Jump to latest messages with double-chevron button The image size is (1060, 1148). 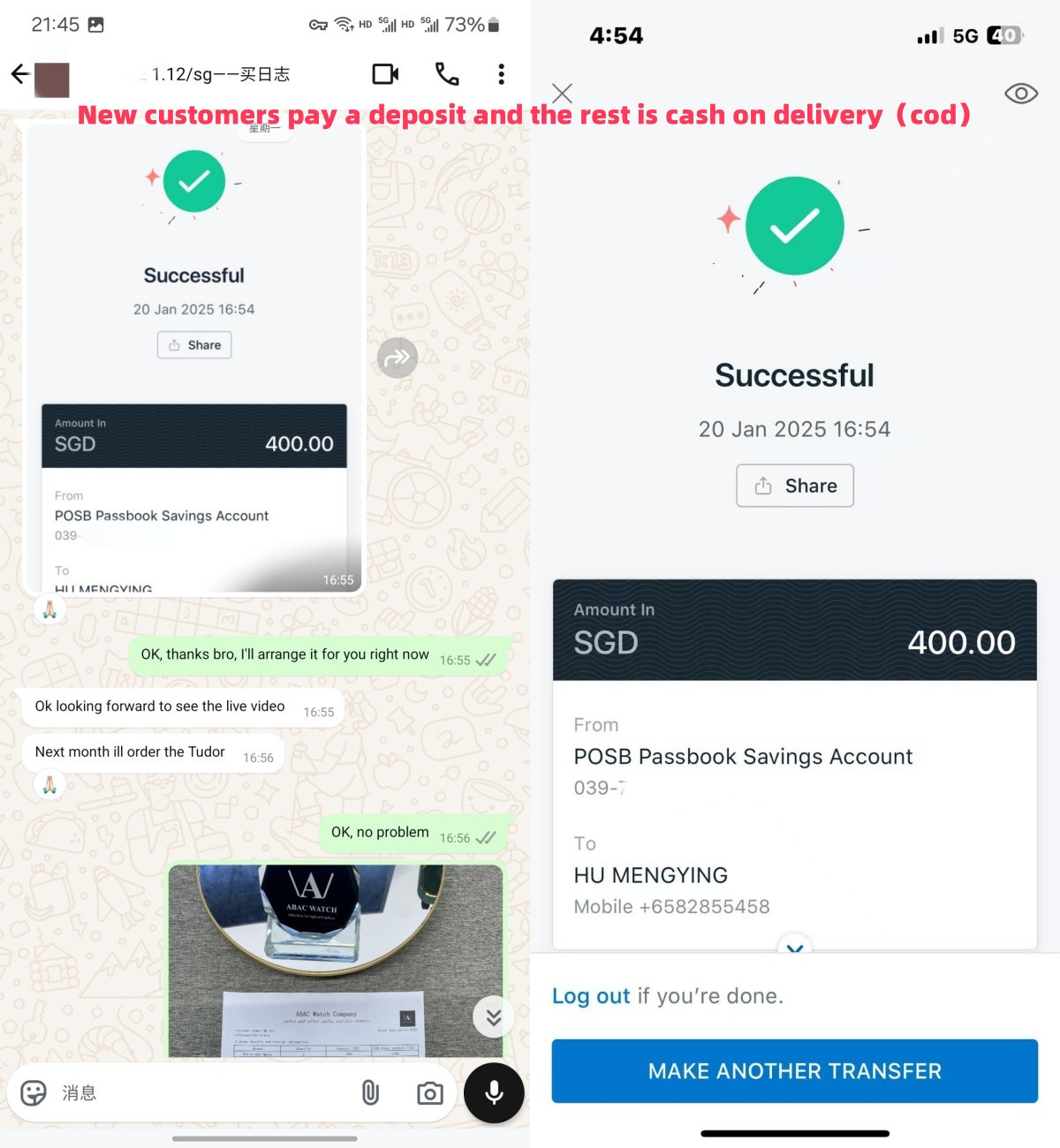(x=494, y=1017)
